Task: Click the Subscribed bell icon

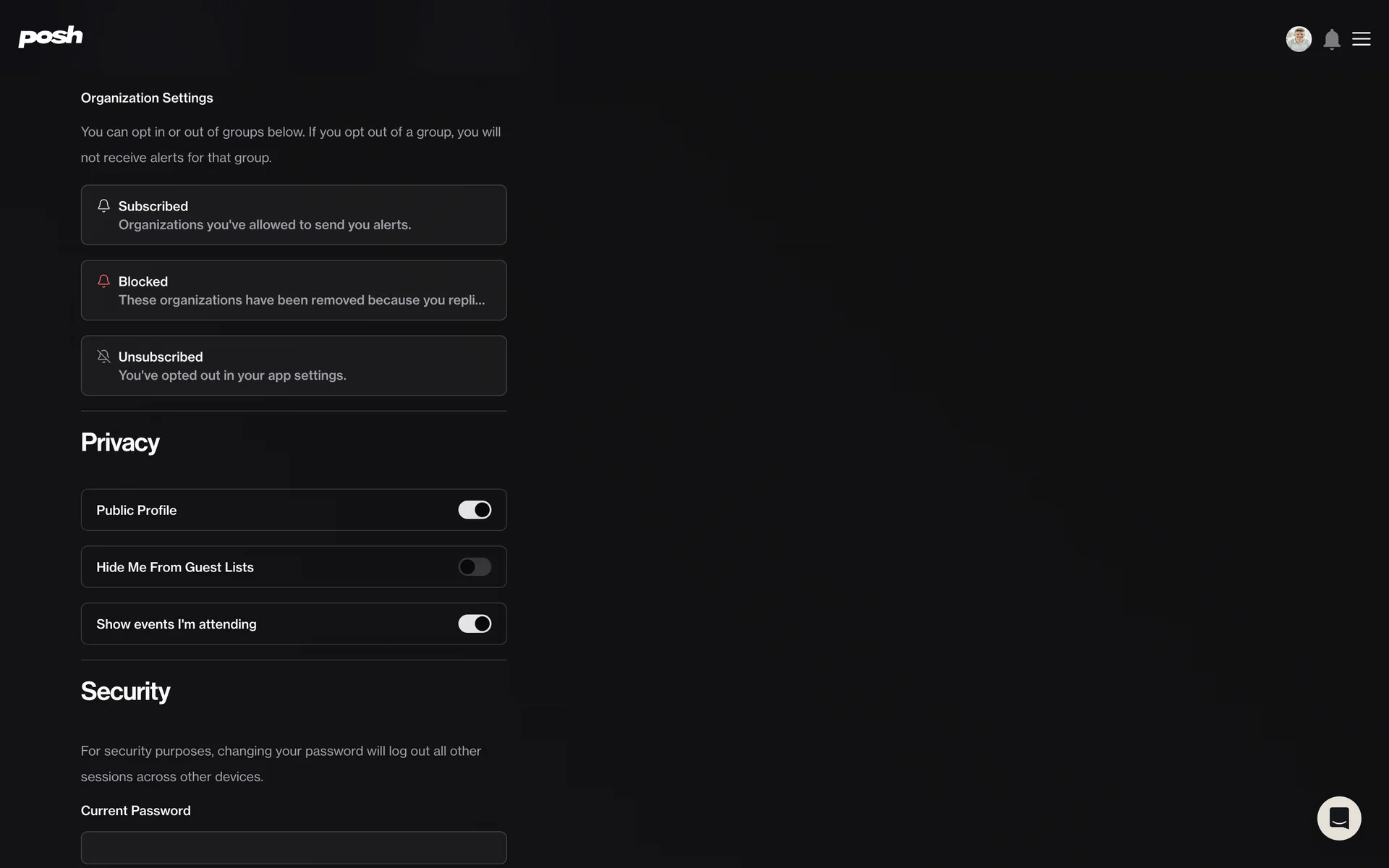Action: pyautogui.click(x=103, y=206)
